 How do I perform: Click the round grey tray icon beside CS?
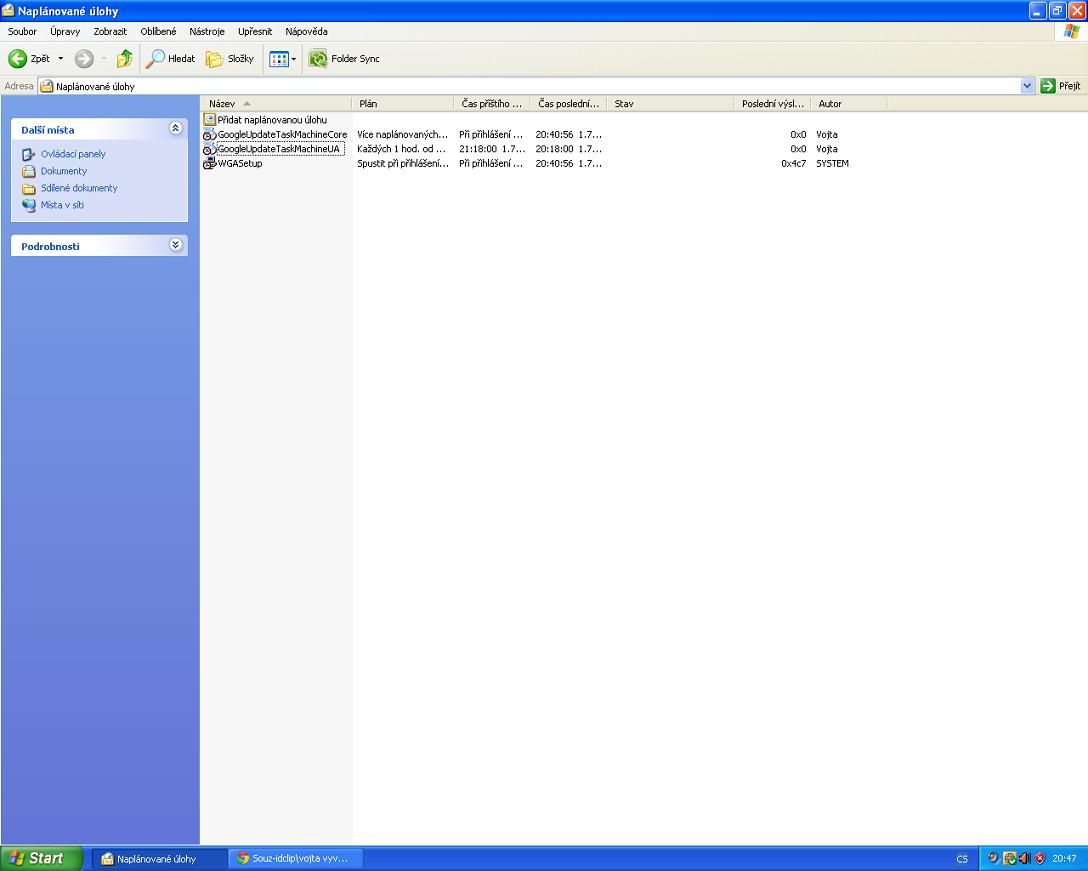click(x=993, y=859)
